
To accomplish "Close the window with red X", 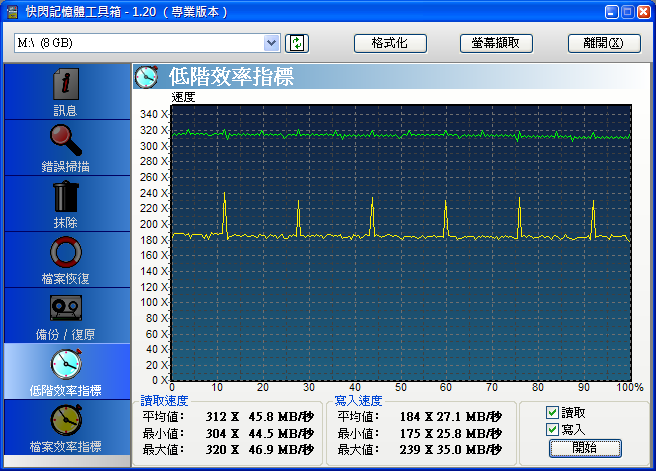I will tap(643, 12).
